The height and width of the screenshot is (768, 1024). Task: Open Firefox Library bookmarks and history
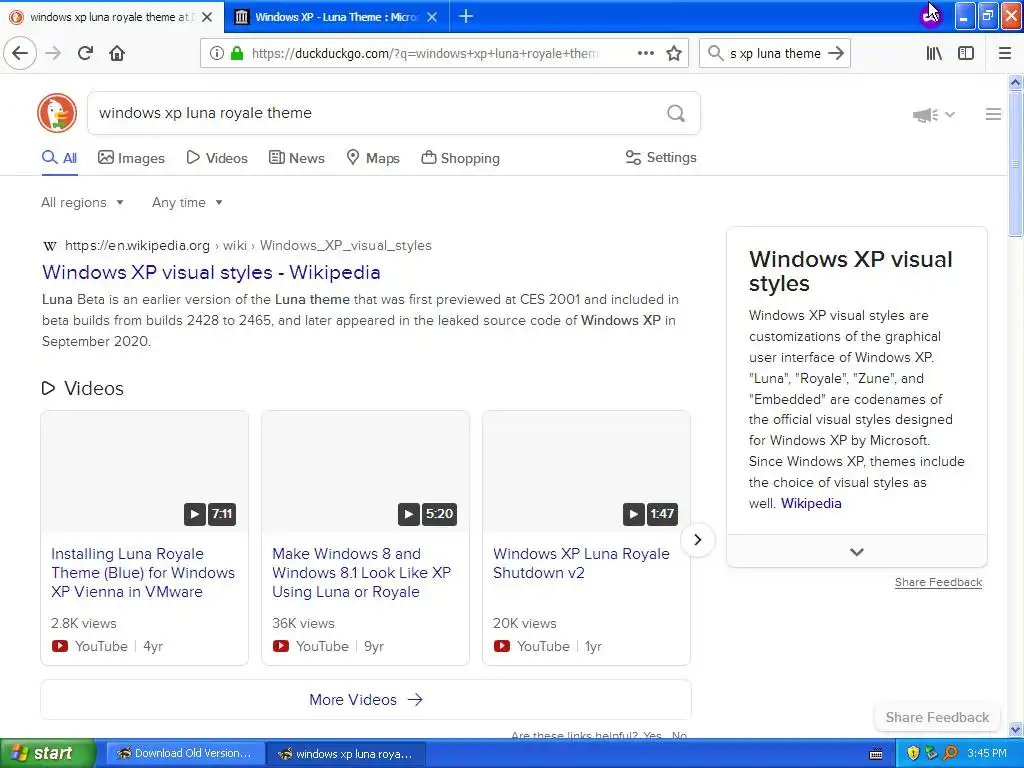[934, 54]
